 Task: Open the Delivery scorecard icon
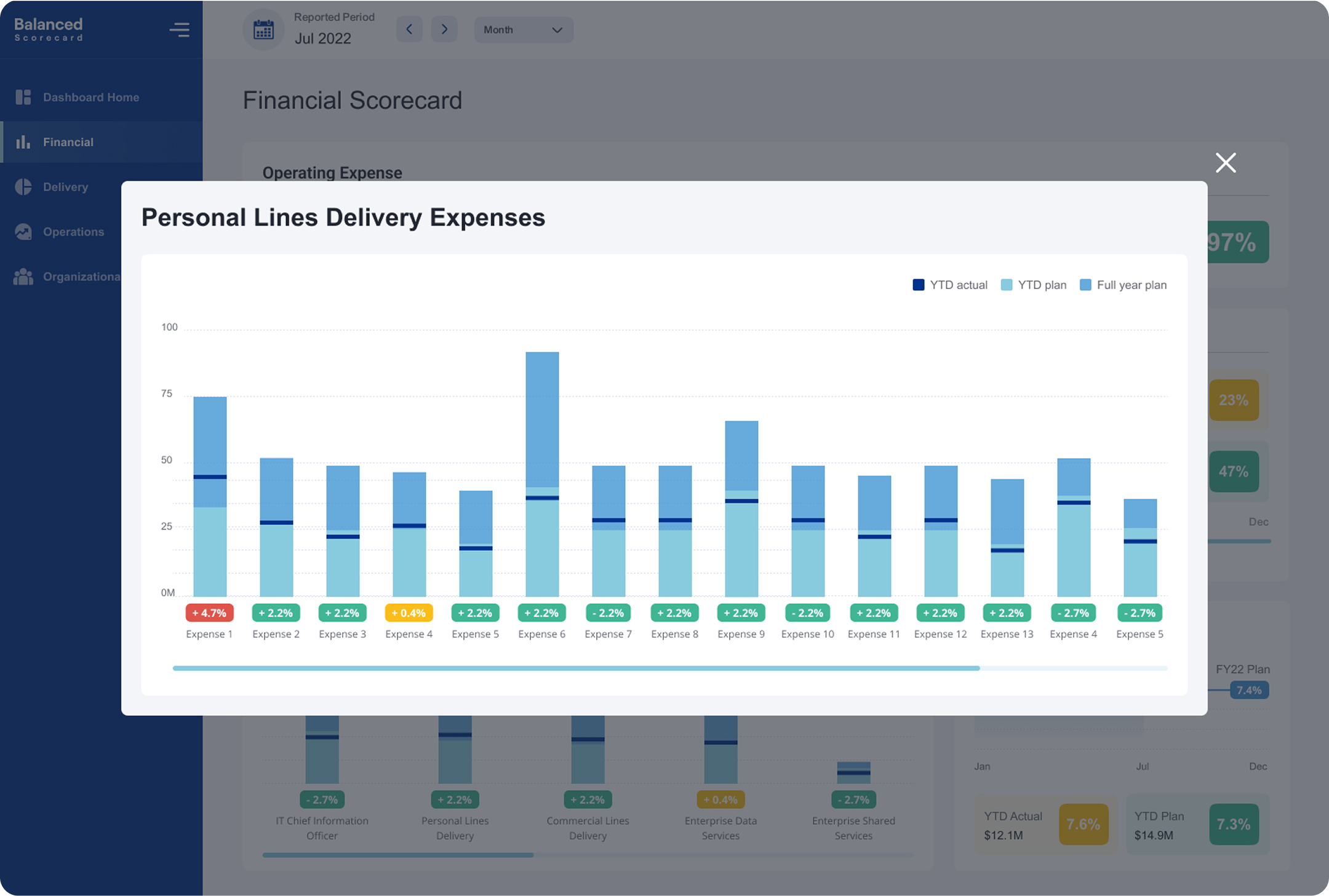tap(23, 186)
